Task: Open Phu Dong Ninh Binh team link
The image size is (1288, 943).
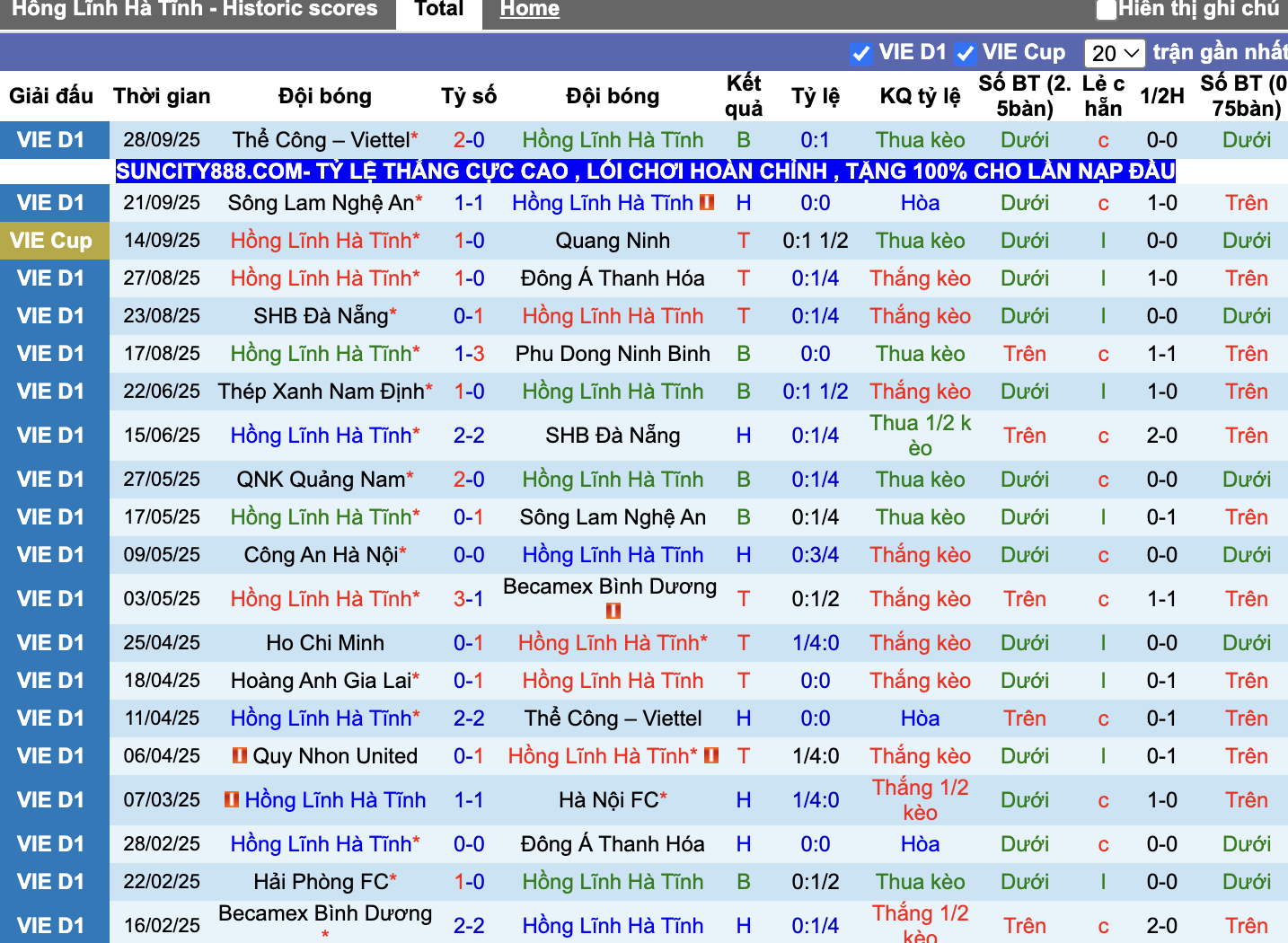Action: [613, 354]
